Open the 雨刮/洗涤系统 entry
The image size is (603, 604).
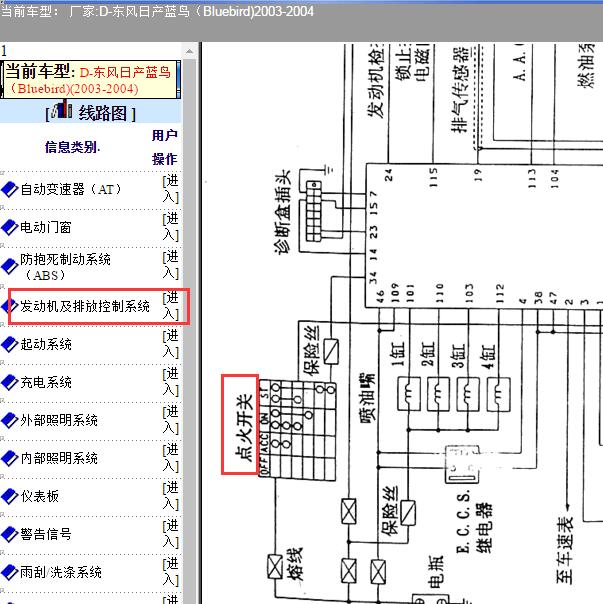click(61, 572)
